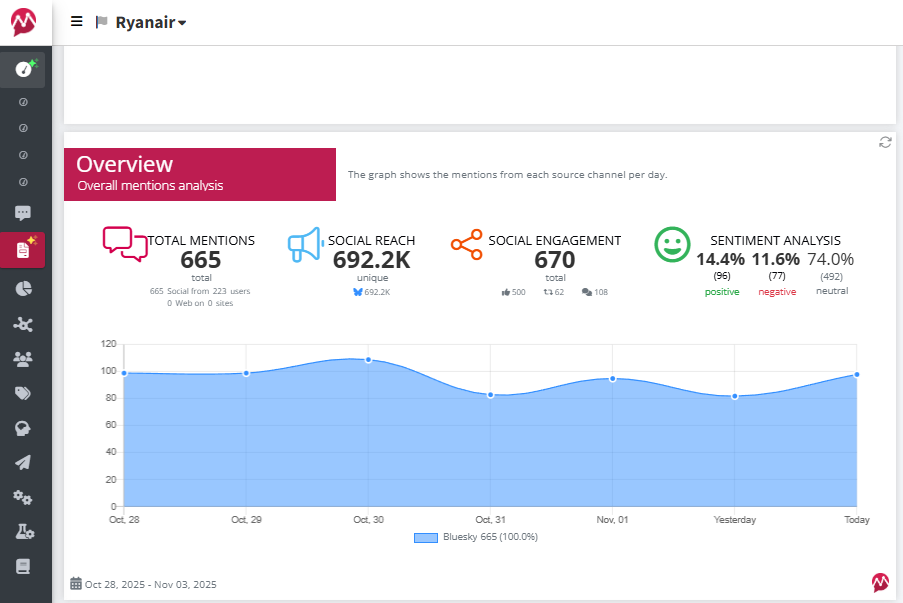
Task: Click the refresh icon on Overview card
Action: click(885, 142)
